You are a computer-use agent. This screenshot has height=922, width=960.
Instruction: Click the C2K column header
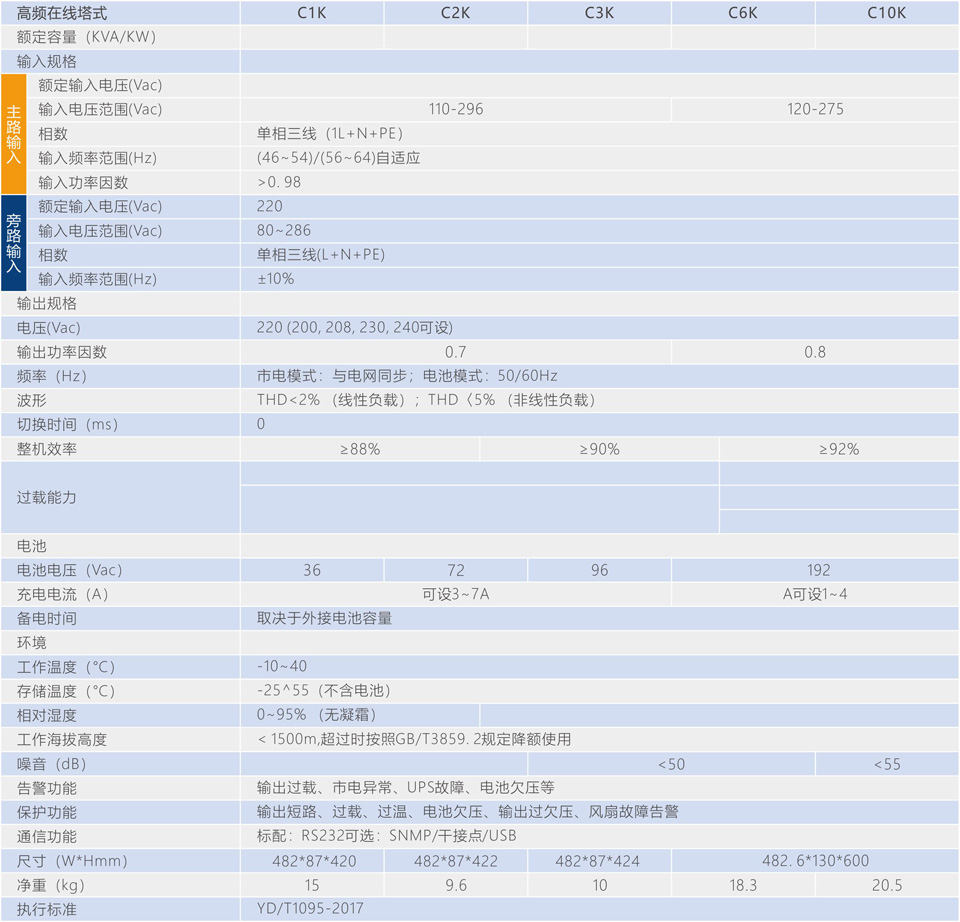coord(456,13)
